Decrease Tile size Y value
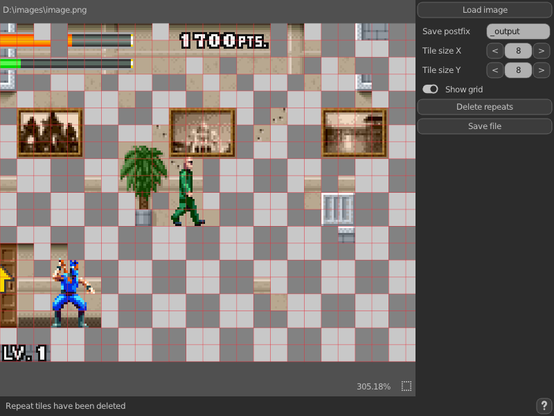This screenshot has width=554, height=416. click(495, 70)
